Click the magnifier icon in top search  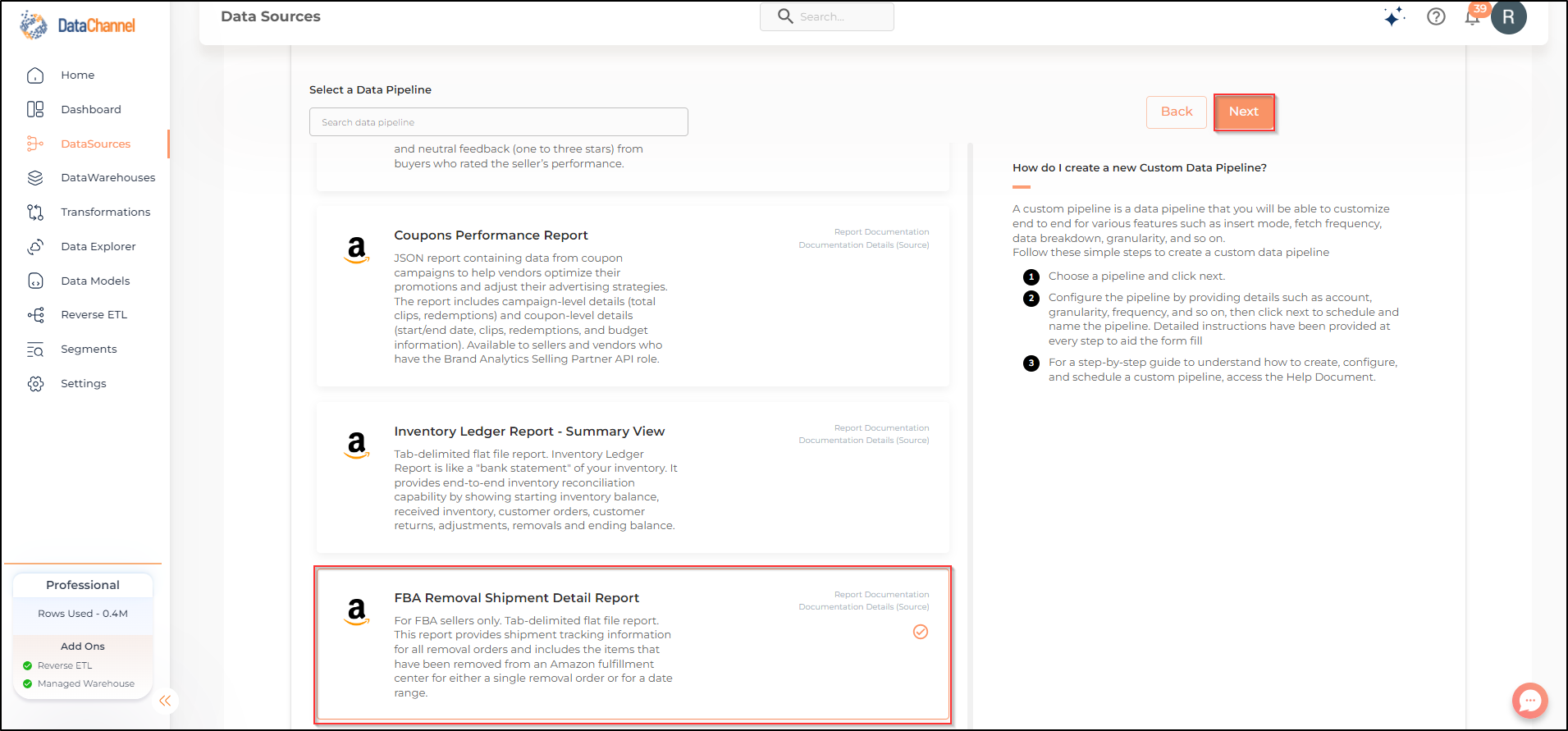(x=785, y=16)
